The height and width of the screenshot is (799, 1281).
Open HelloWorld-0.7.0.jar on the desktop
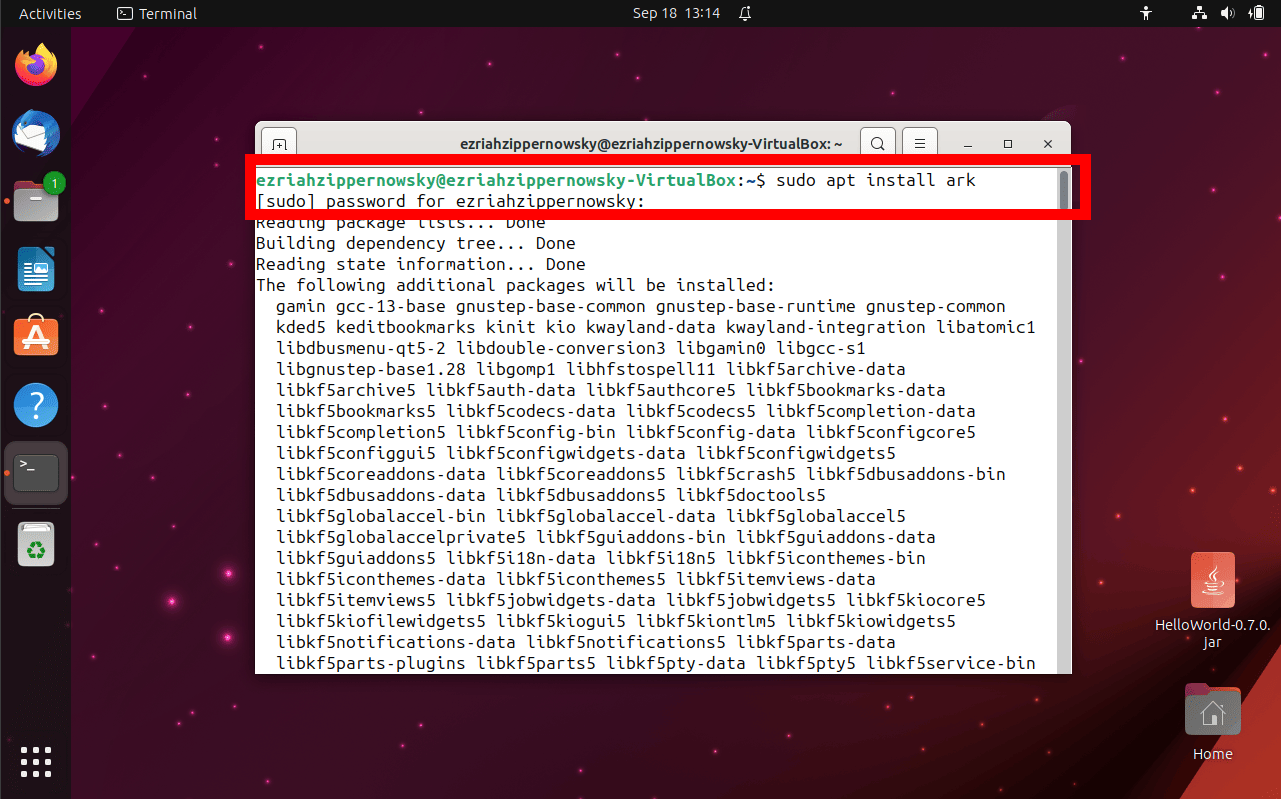[1212, 579]
